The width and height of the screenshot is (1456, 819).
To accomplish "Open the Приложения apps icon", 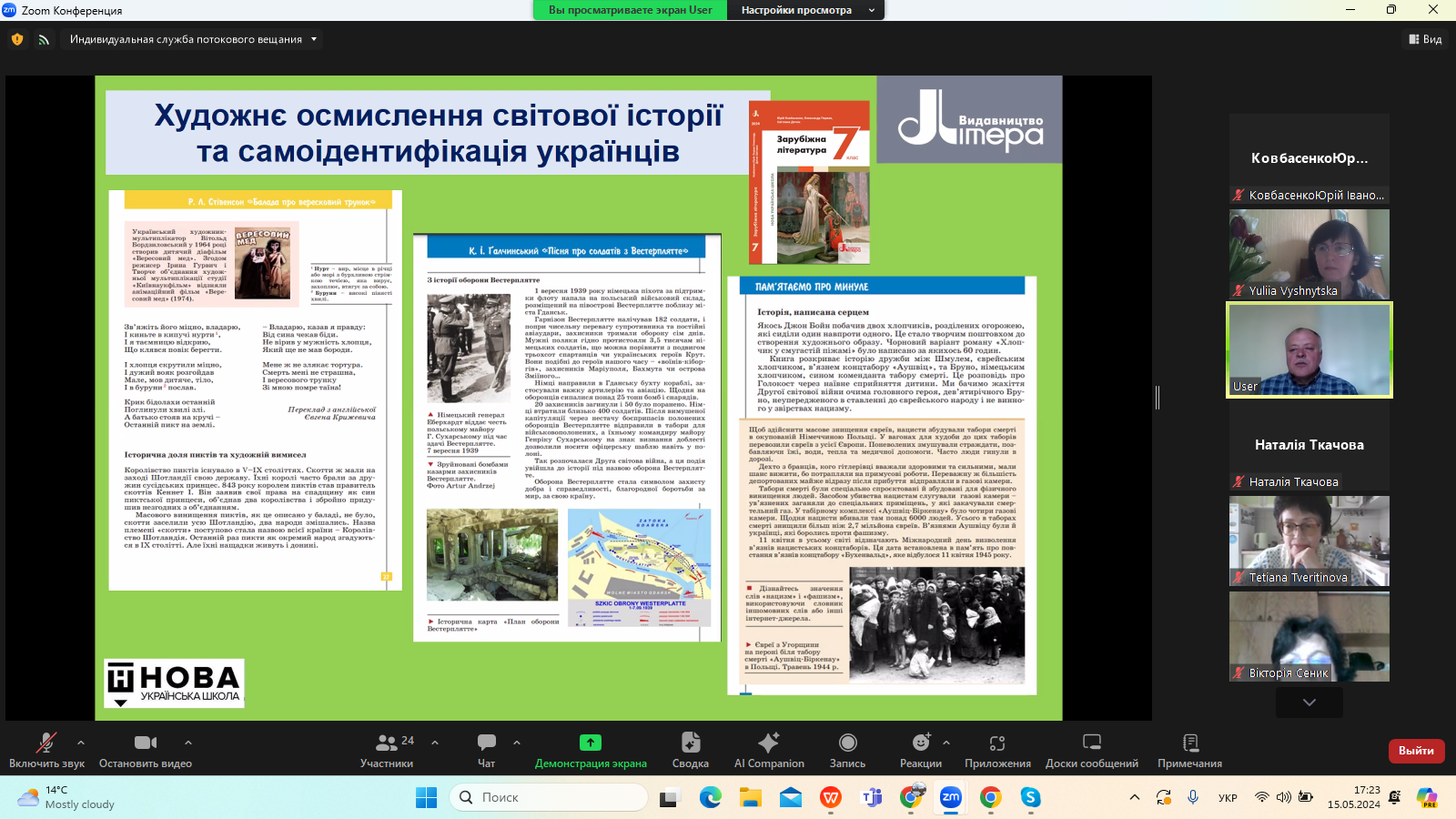I will pyautogui.click(x=997, y=743).
